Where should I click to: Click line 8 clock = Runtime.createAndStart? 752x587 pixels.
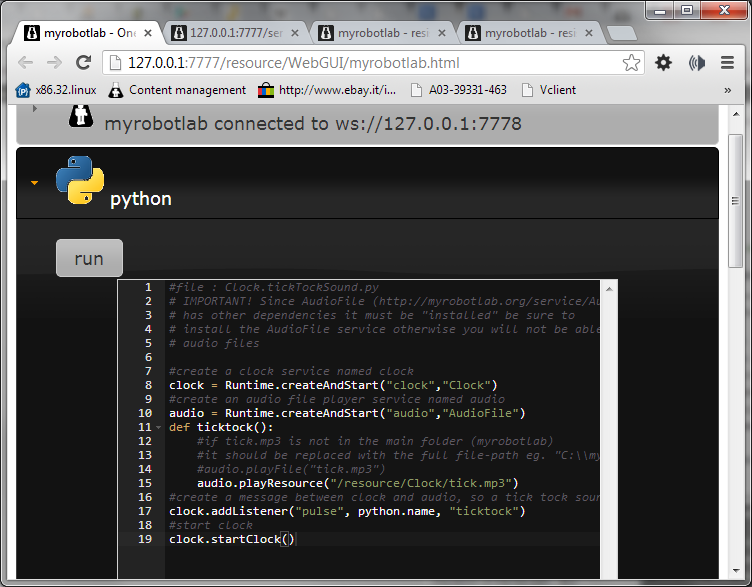(x=333, y=386)
